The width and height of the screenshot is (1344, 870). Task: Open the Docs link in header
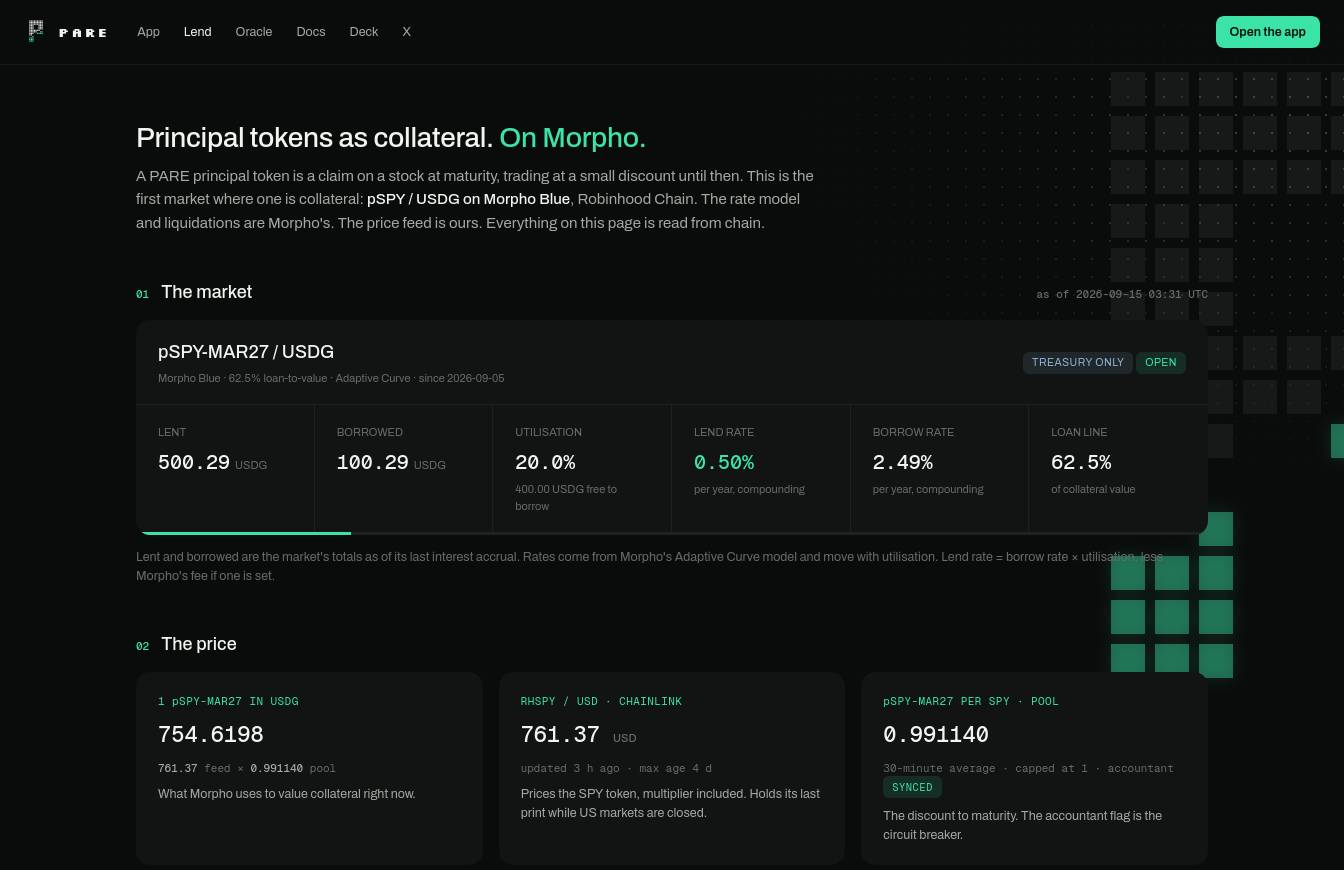pos(311,32)
